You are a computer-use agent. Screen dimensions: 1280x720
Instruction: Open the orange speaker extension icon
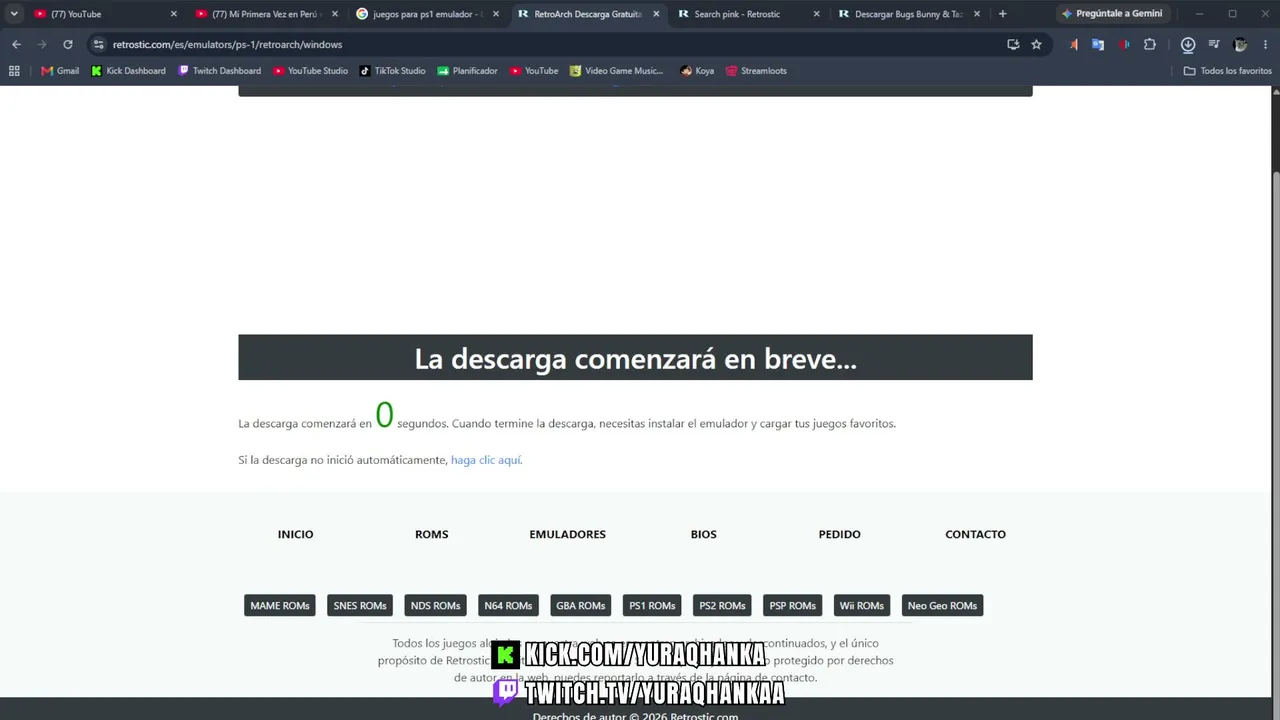(1073, 44)
